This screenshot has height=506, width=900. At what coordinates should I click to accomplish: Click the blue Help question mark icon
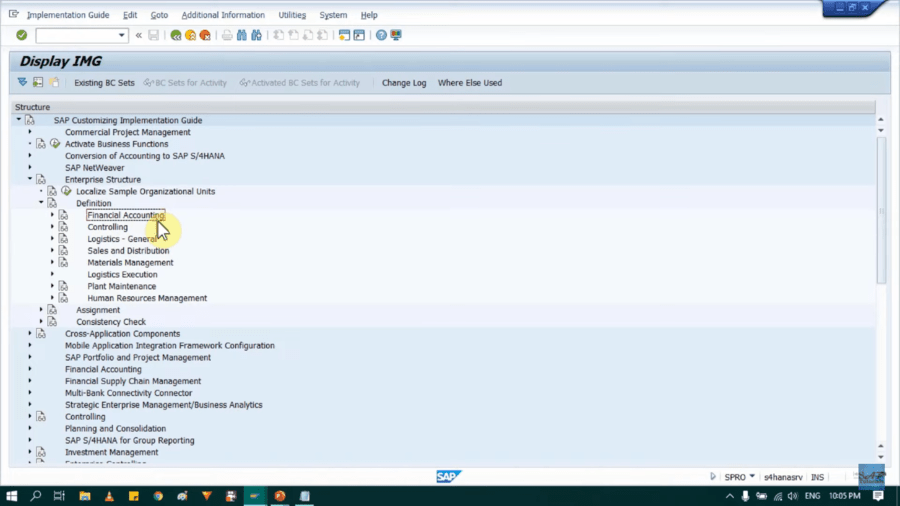pos(381,36)
